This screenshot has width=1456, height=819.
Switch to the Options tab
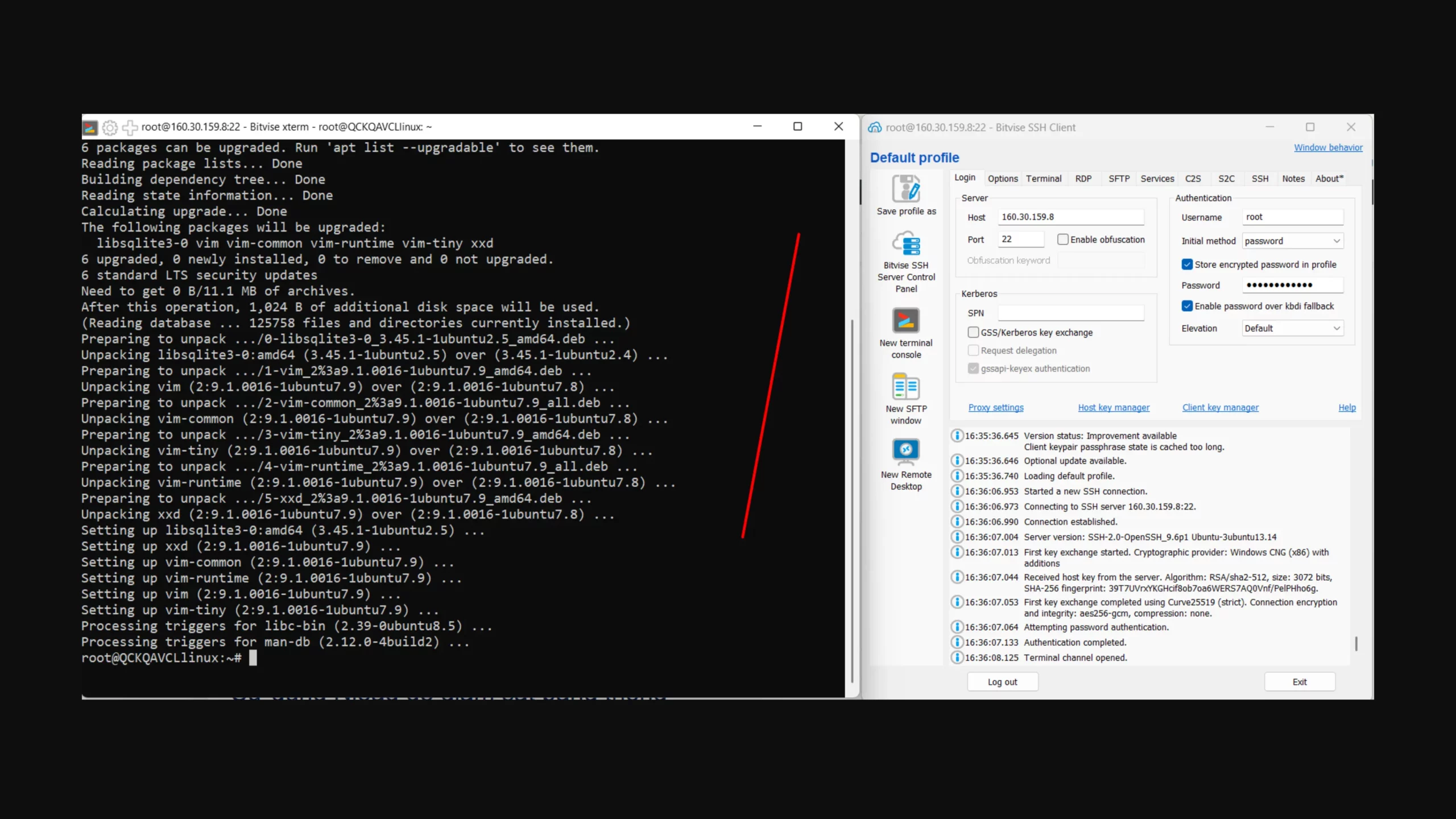1003,179
